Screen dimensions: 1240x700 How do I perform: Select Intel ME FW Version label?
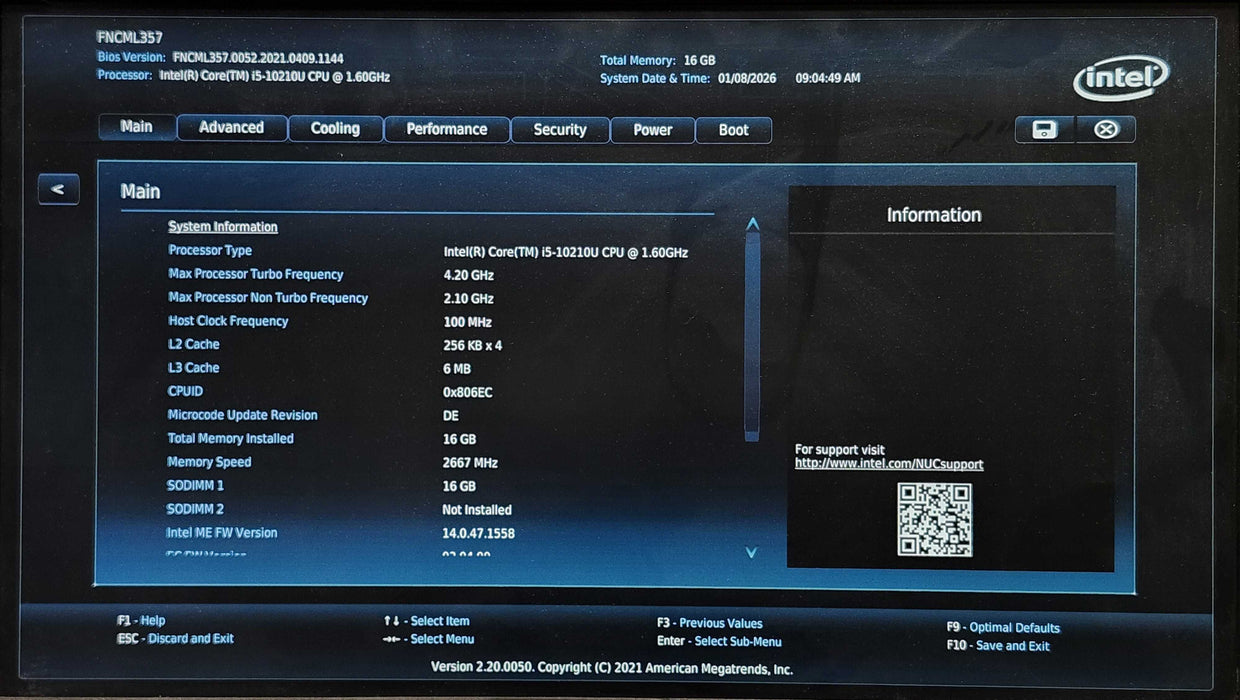point(222,533)
